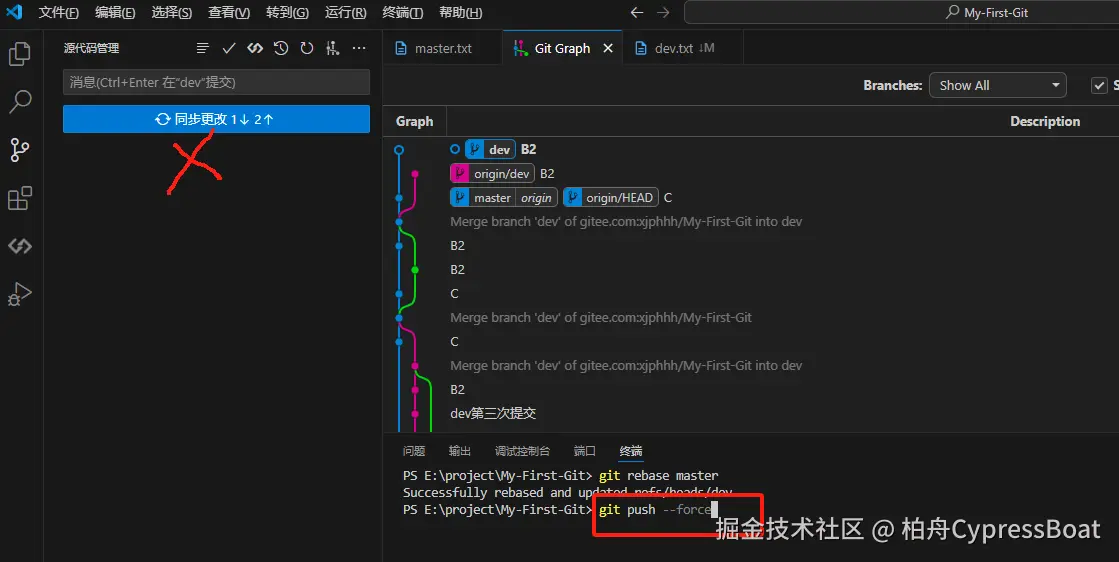This screenshot has height=562, width=1119.
Task: Switch to the master.txt tab
Action: click(442, 48)
